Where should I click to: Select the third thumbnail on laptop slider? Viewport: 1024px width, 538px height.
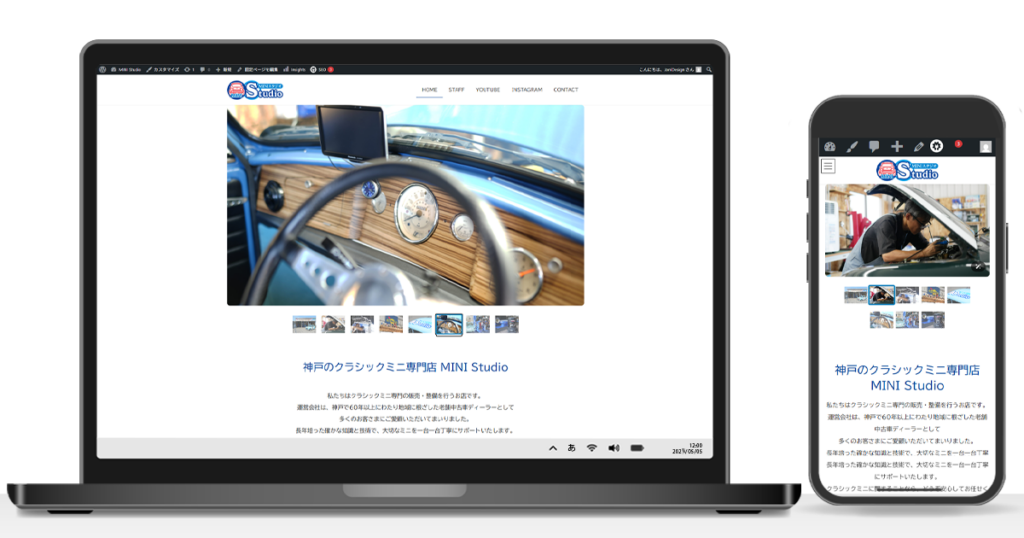coord(362,324)
